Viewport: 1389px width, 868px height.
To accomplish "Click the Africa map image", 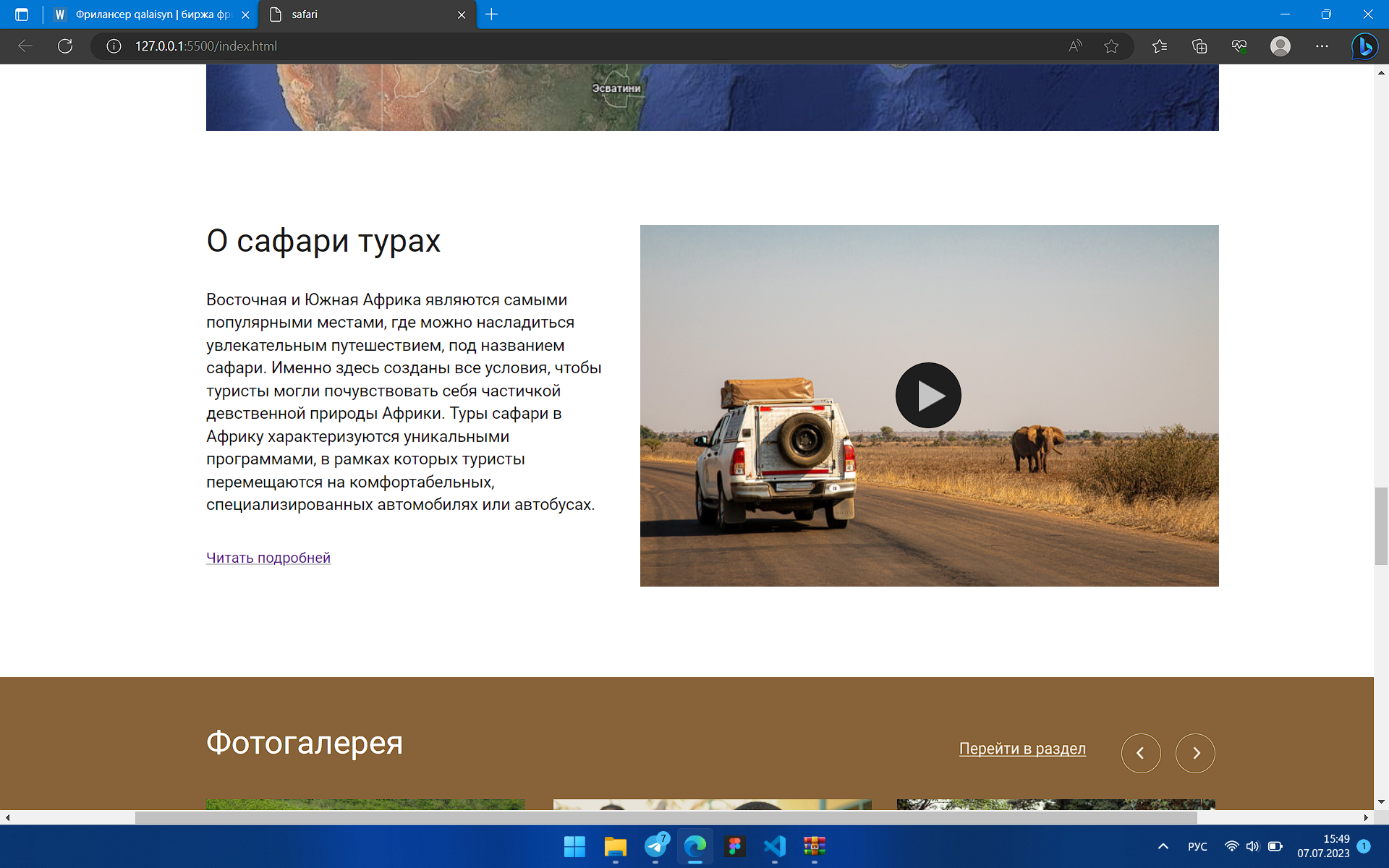I will pos(712,98).
